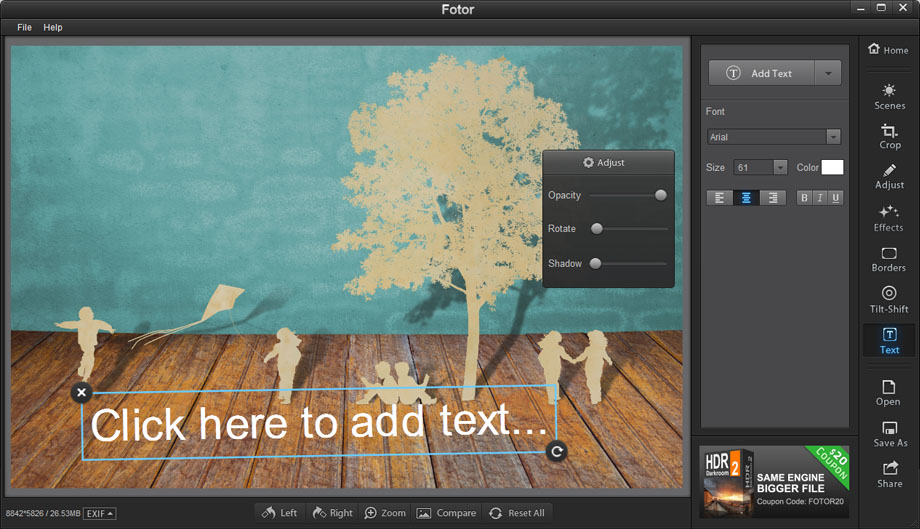Toggle bold text formatting
The height and width of the screenshot is (529, 920).
pos(804,198)
